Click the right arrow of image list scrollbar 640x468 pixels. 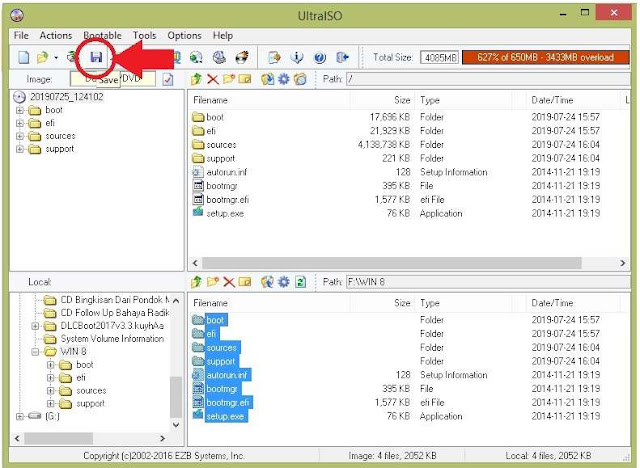point(623,263)
